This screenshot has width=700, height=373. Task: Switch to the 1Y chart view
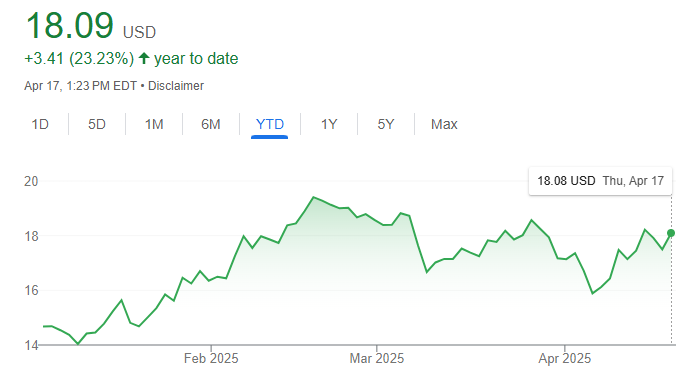tap(329, 124)
